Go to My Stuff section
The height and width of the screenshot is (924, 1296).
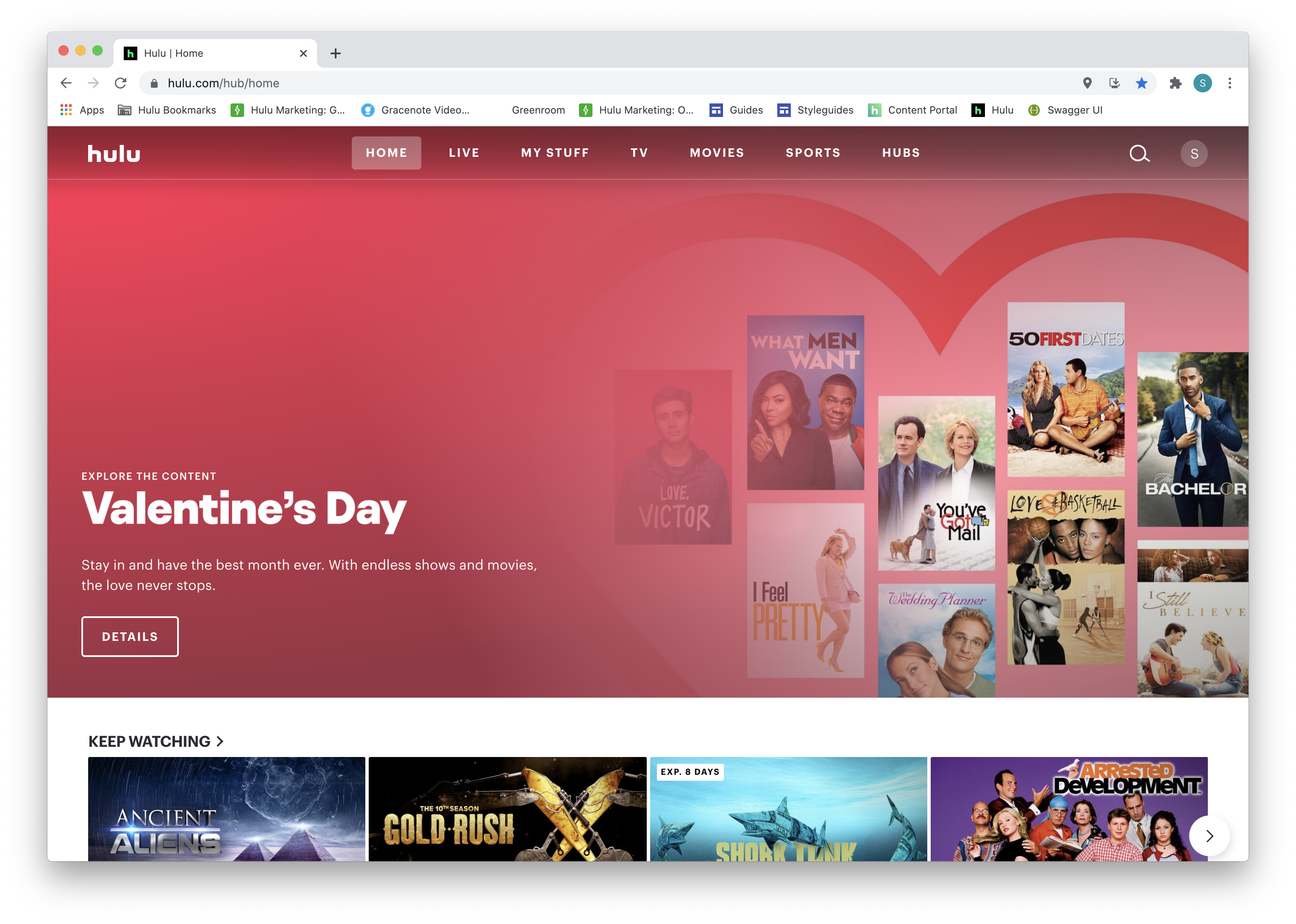555,153
